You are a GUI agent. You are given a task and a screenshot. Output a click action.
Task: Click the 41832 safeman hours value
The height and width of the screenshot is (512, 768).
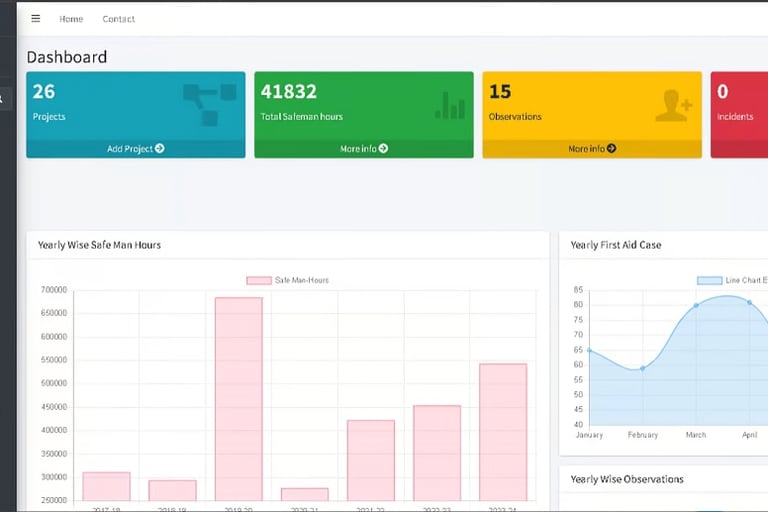click(288, 92)
